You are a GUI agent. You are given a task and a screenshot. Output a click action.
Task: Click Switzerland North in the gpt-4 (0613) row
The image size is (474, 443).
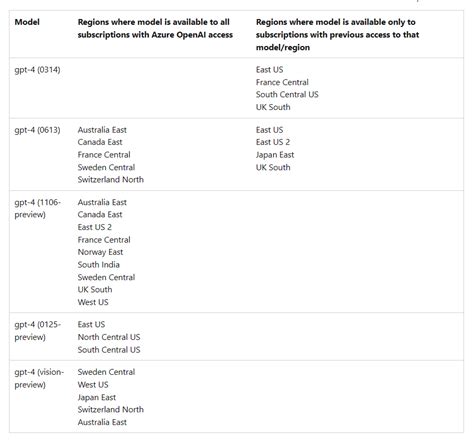point(111,180)
